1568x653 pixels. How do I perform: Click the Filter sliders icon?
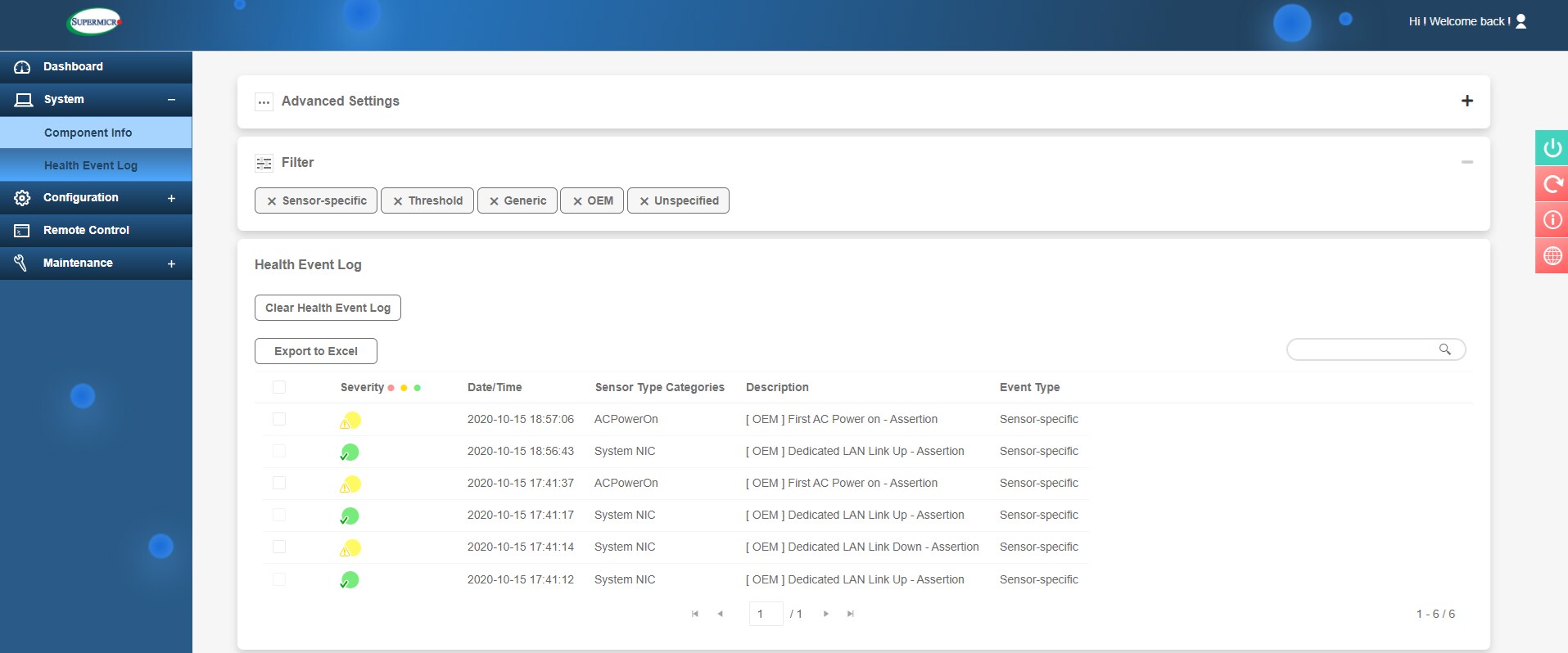[x=264, y=164]
